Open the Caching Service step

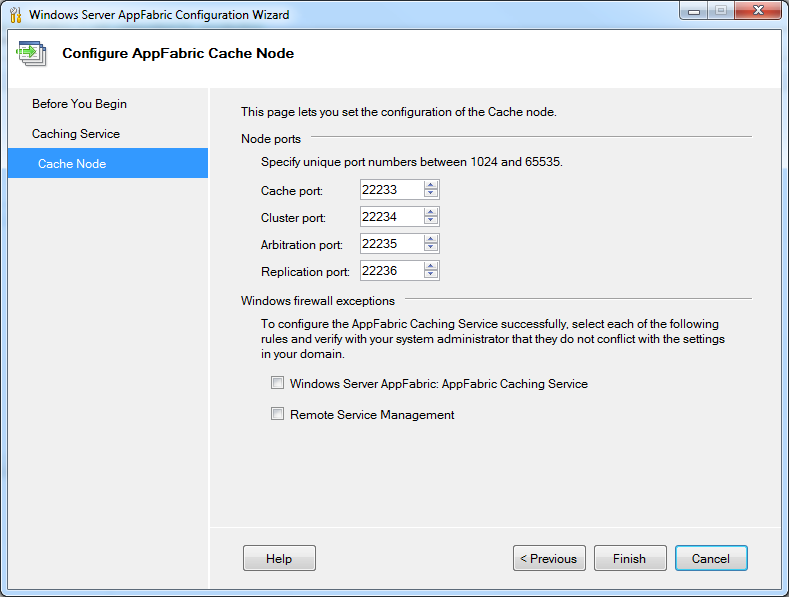coord(76,134)
